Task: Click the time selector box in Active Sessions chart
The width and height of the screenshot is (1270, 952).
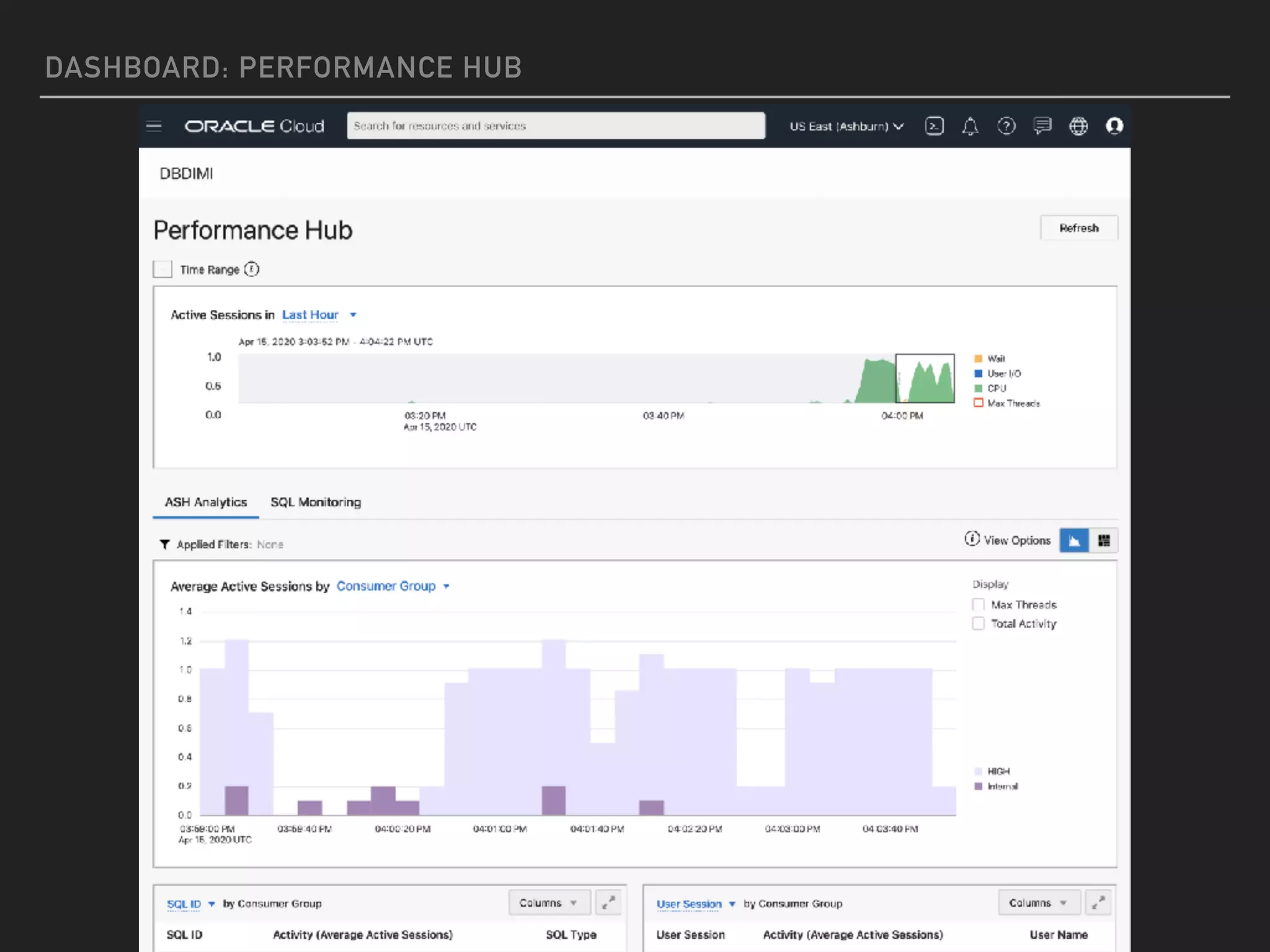Action: pyautogui.click(x=925, y=378)
